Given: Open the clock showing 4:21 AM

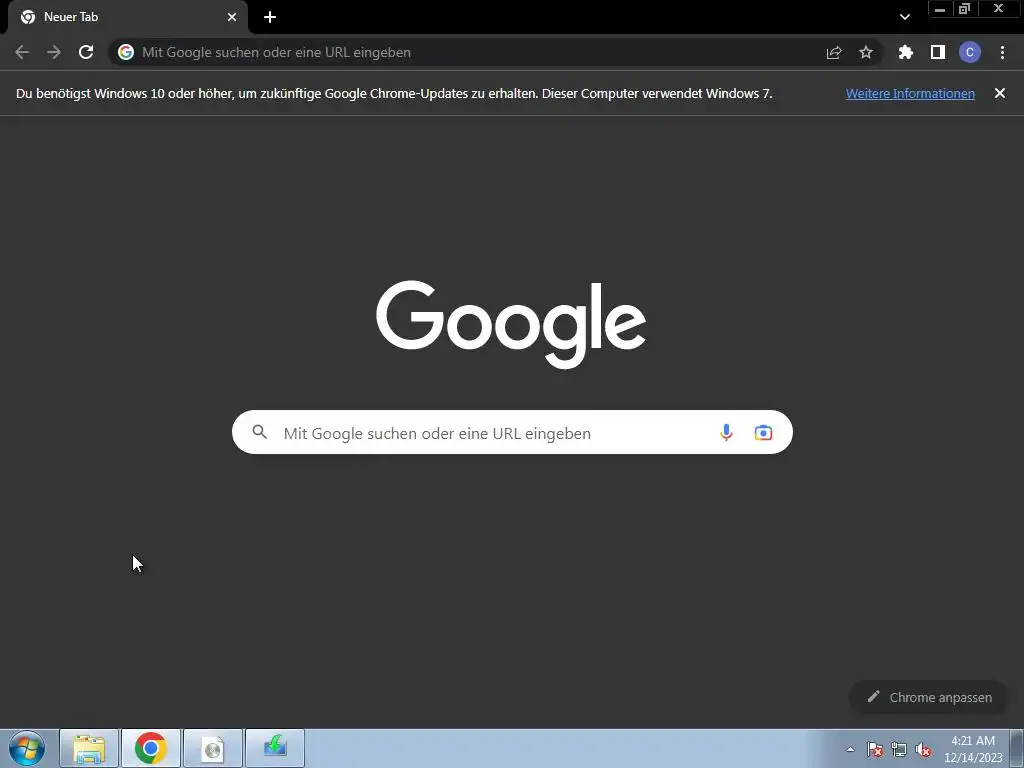Looking at the screenshot, I should pos(973,749).
